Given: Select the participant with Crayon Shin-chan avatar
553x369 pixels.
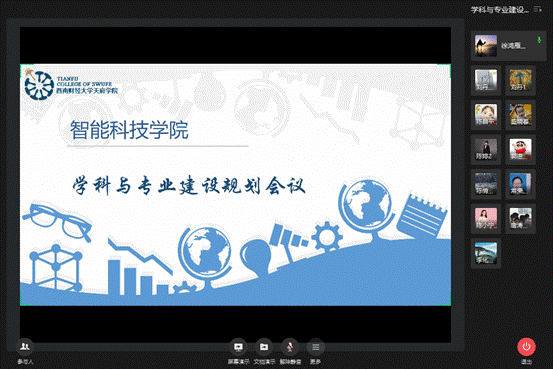Looking at the screenshot, I should [520, 149].
